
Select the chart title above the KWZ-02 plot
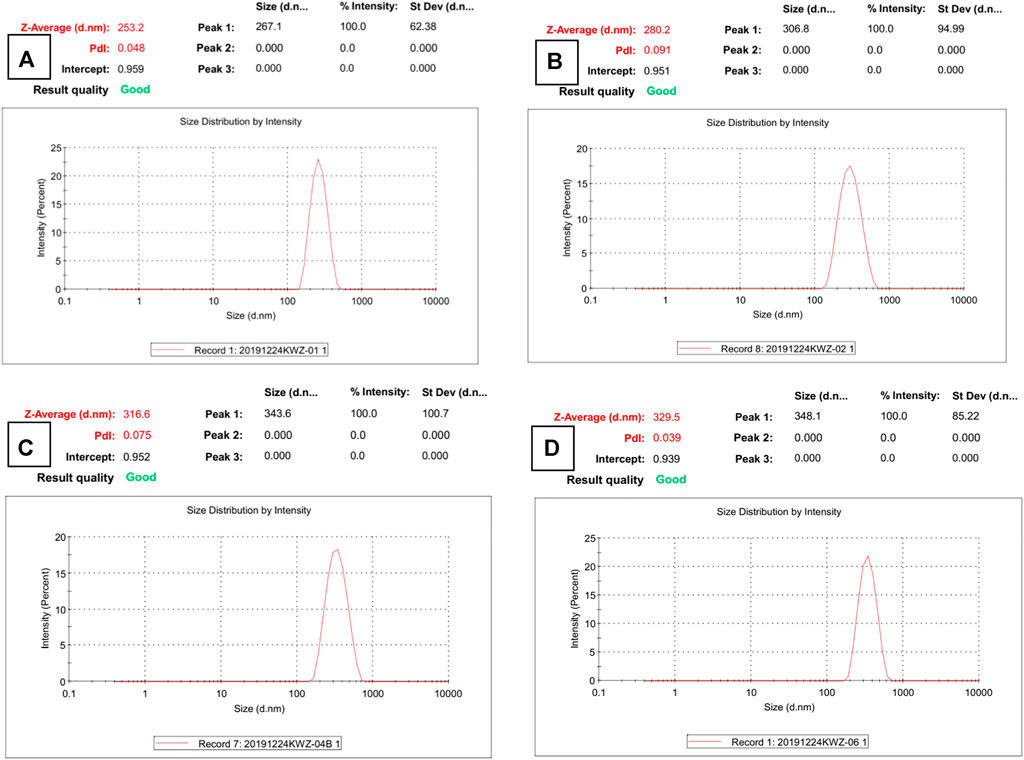coord(767,123)
